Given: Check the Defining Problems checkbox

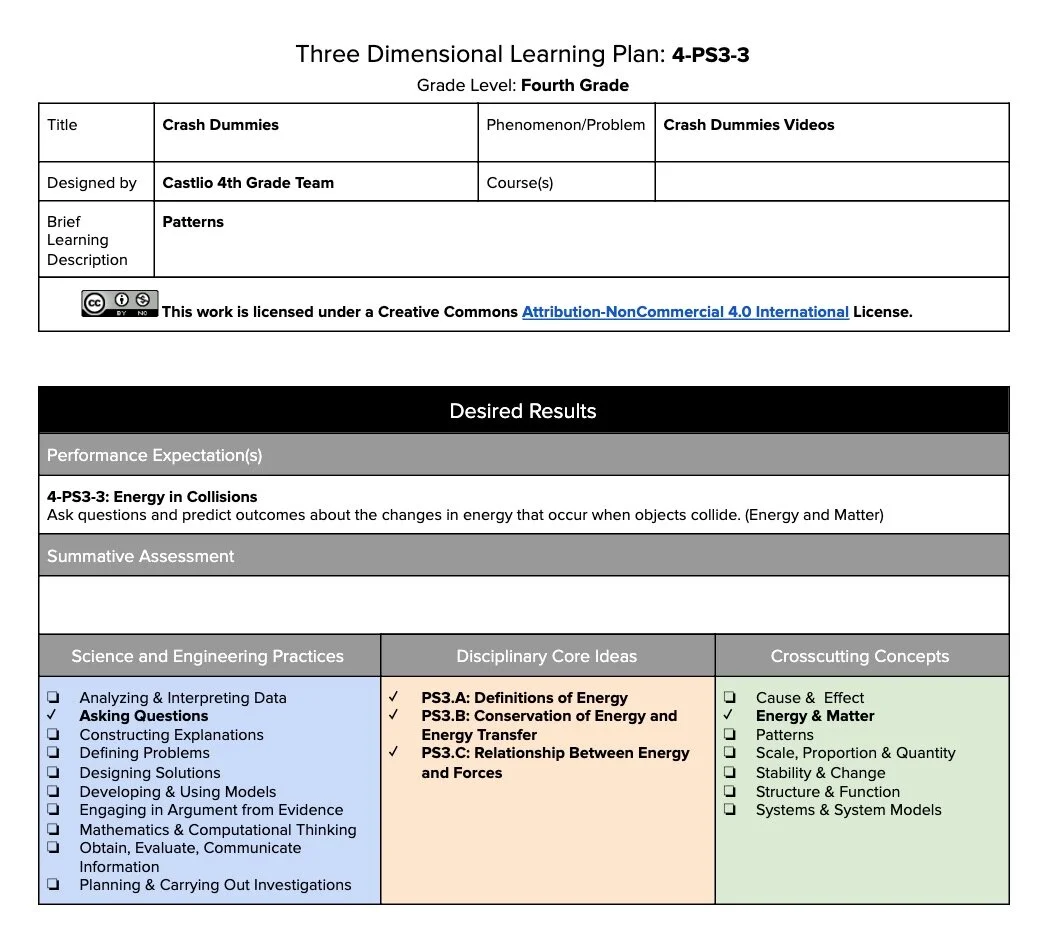Looking at the screenshot, I should pos(54,753).
